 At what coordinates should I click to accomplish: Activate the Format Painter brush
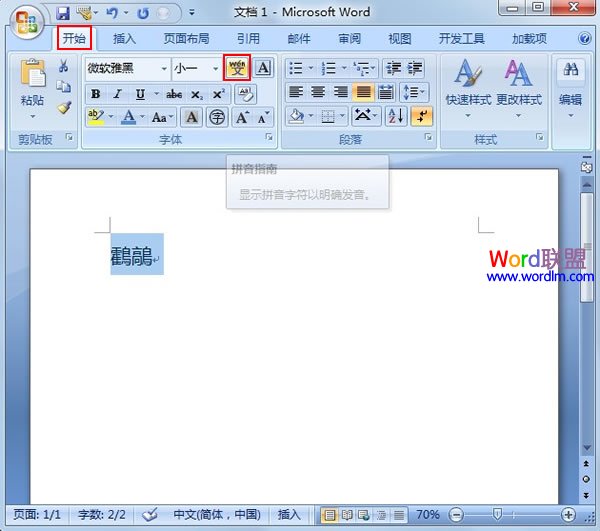(64, 108)
